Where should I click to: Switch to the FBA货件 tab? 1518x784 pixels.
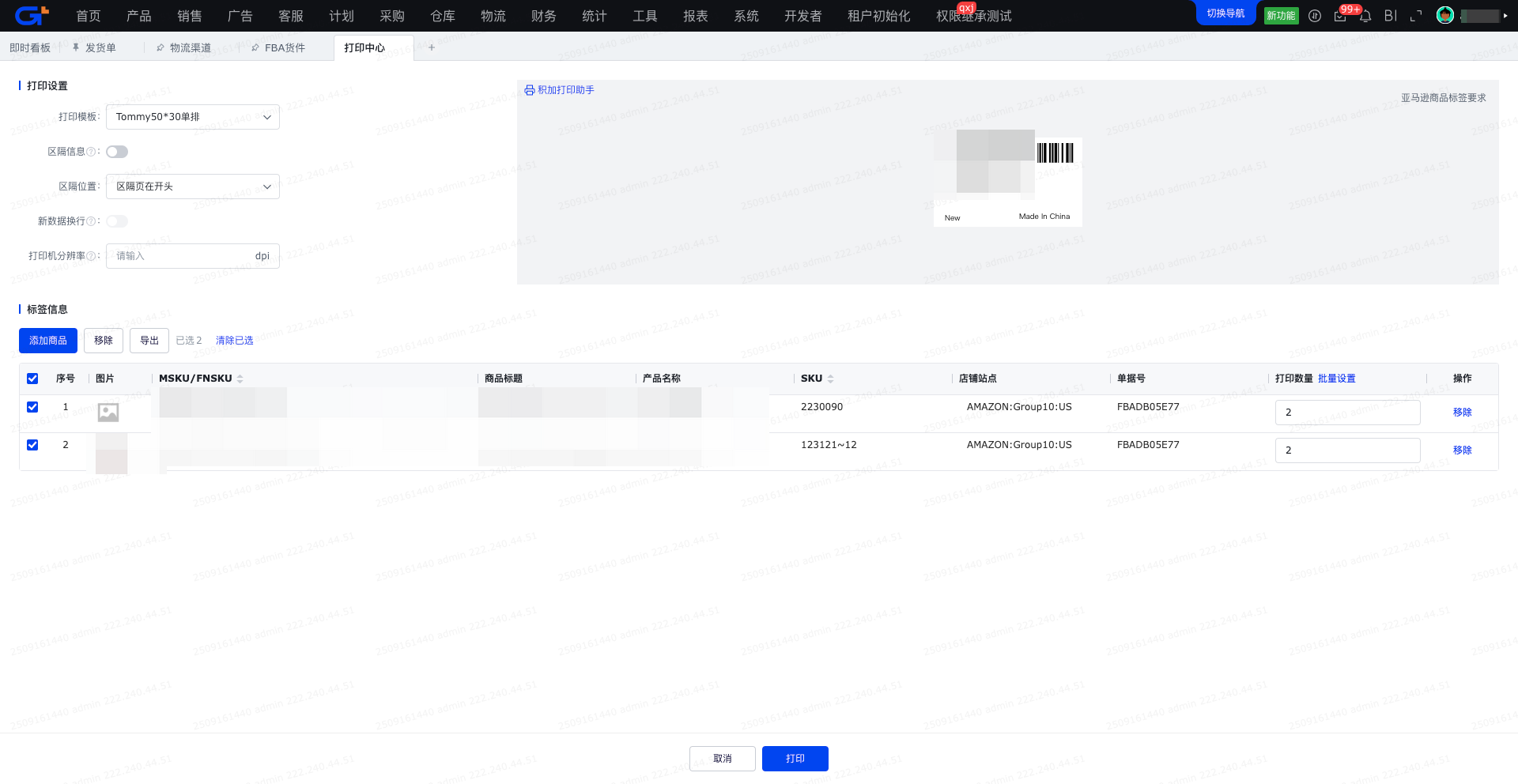click(285, 47)
